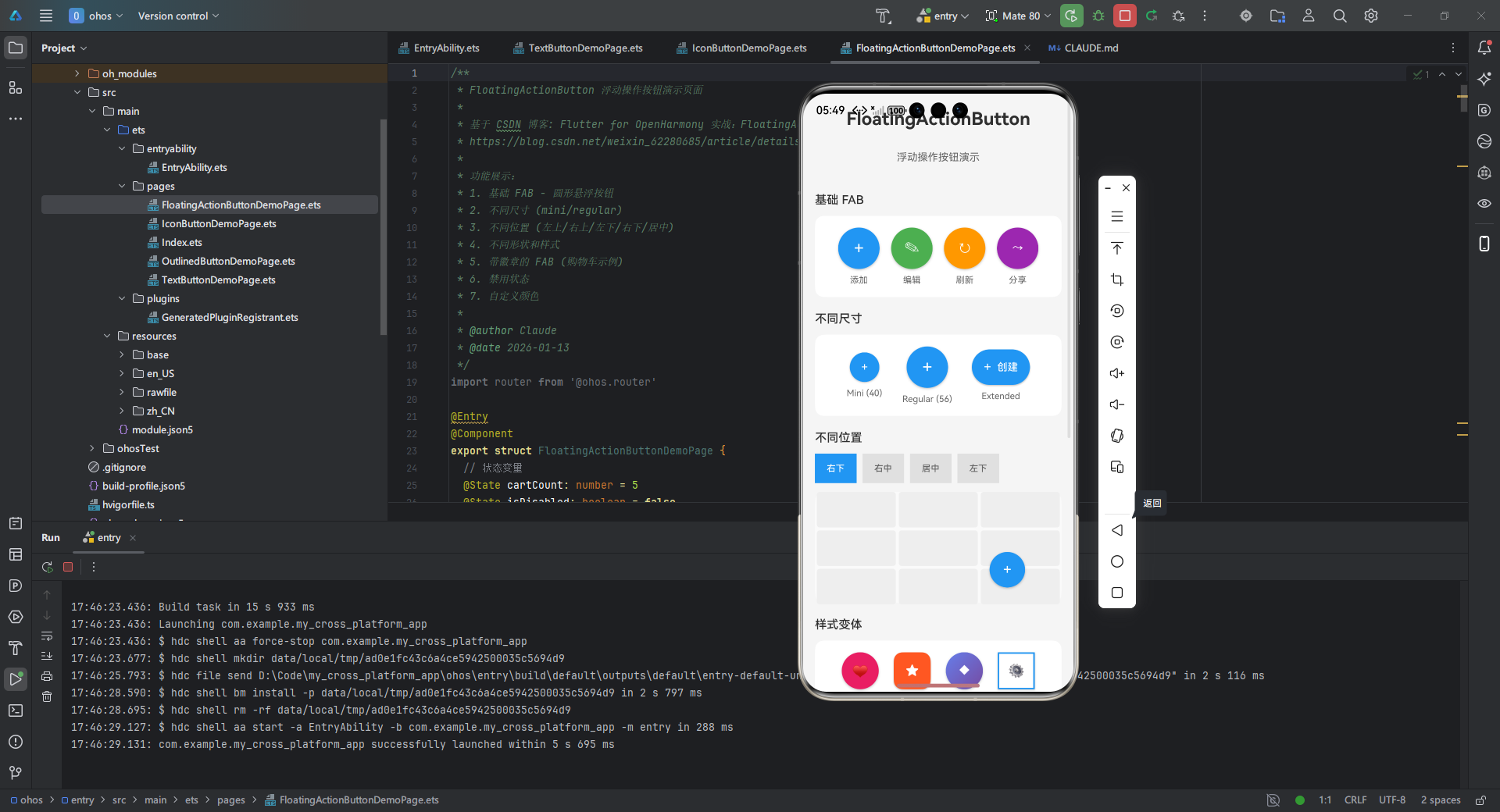Switch to CLAUDE.md editor tab
This screenshot has height=812, width=1500.
[x=1084, y=48]
